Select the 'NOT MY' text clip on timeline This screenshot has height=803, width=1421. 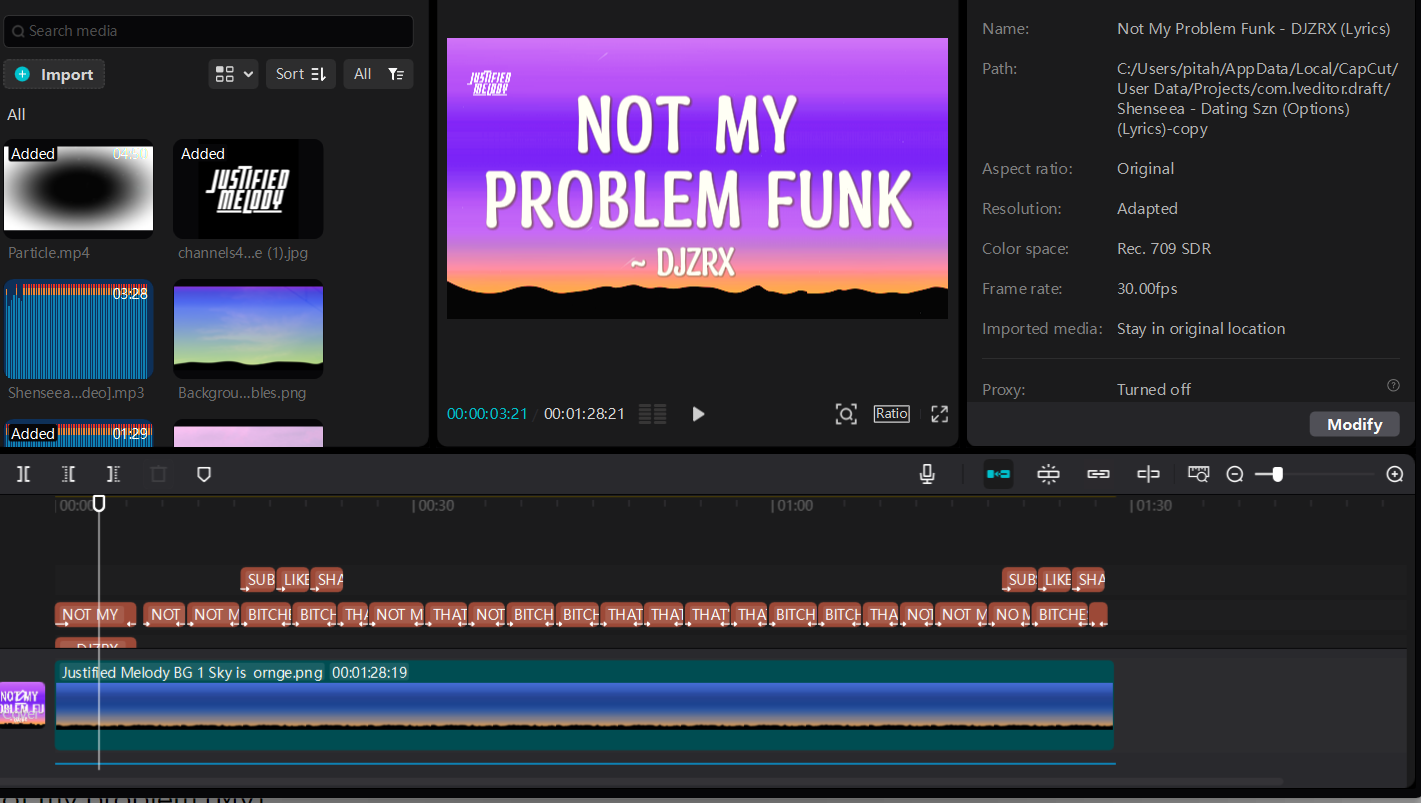click(x=95, y=614)
